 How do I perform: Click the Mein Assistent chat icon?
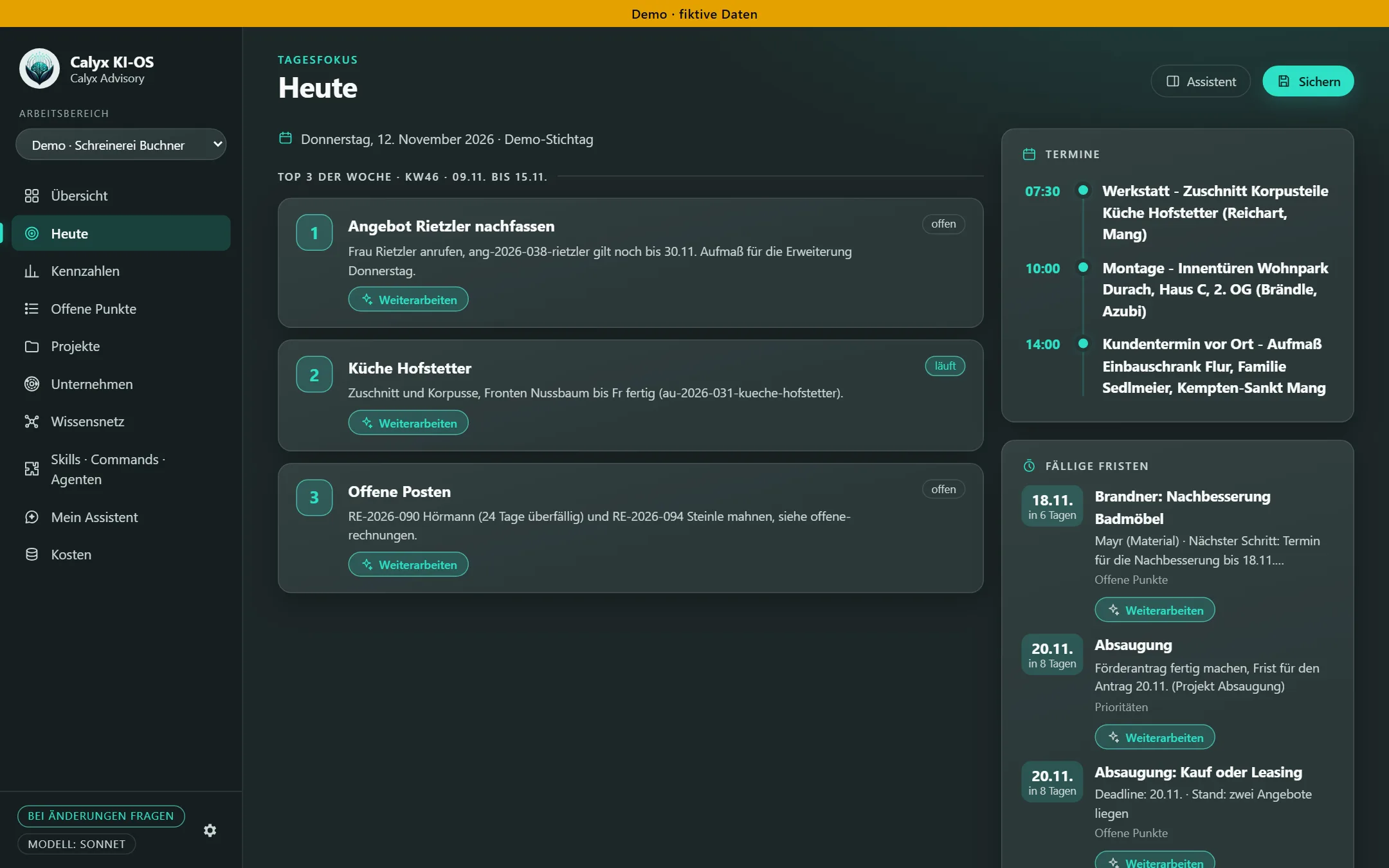click(x=32, y=517)
